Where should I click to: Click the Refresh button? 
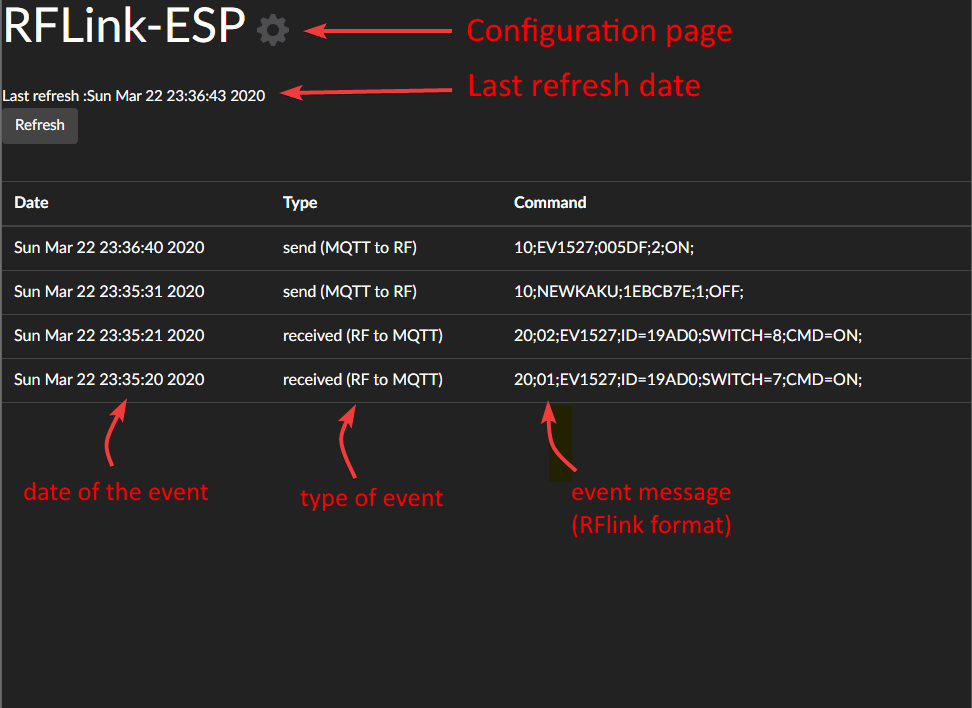tap(40, 125)
